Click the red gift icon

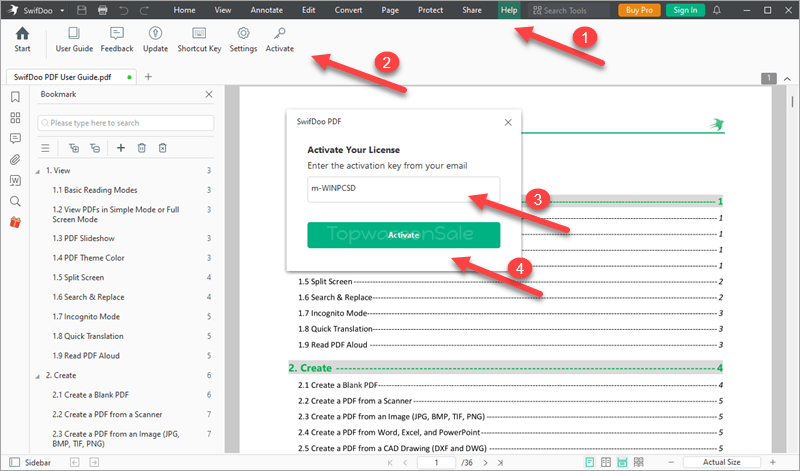(x=15, y=222)
